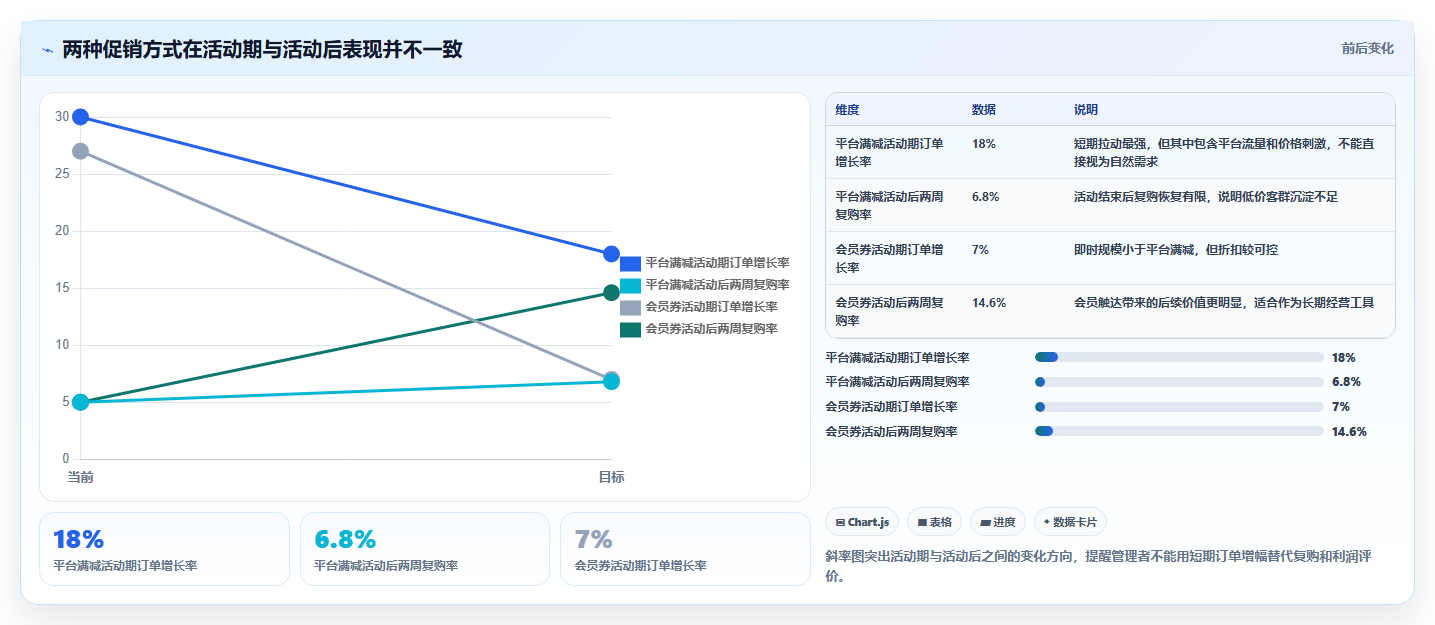Click legend label 会员券活动期订单增长率

711,307
